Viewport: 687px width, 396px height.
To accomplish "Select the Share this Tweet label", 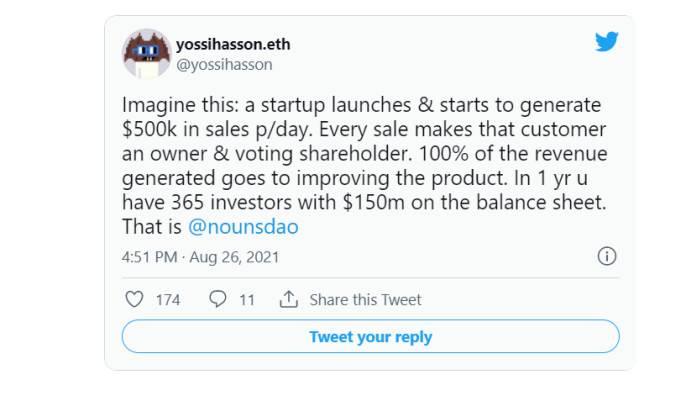I will point(365,300).
